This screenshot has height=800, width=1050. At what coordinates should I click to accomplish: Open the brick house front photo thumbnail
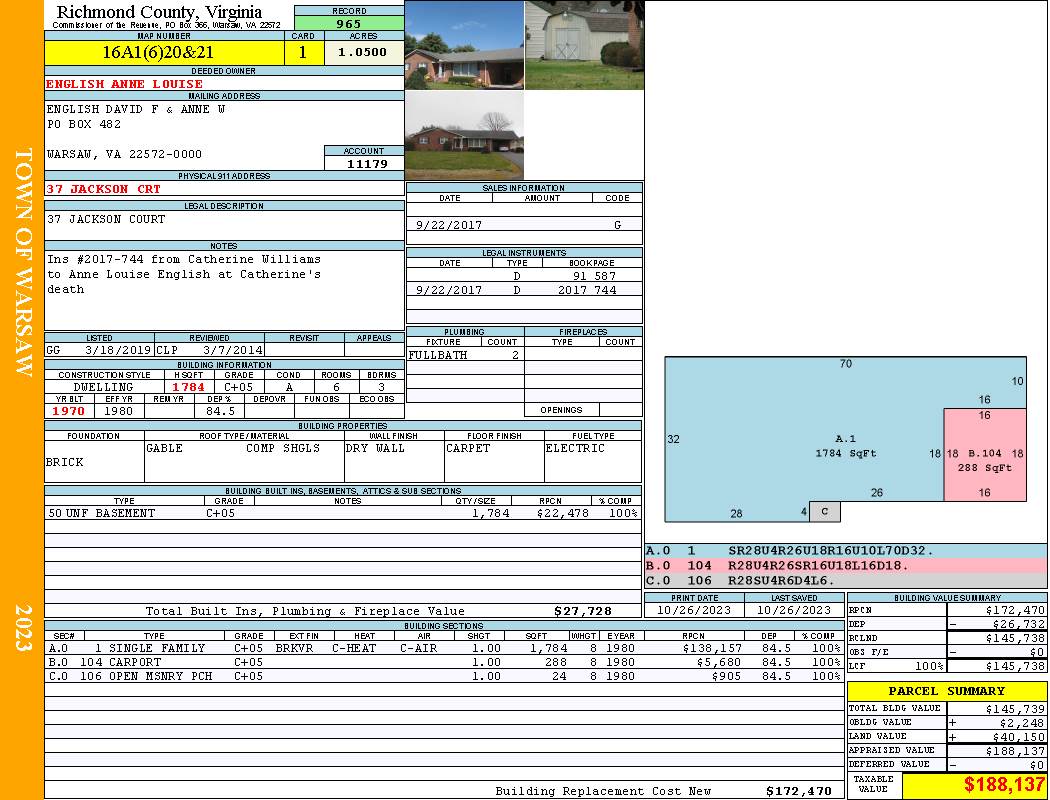click(x=464, y=45)
